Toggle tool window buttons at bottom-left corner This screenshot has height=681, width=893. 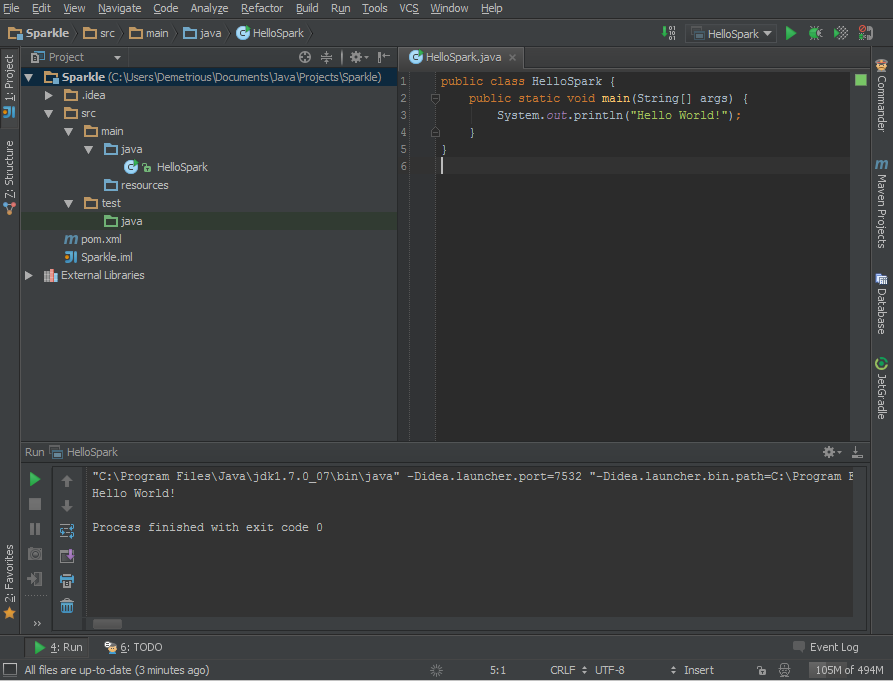(9, 670)
